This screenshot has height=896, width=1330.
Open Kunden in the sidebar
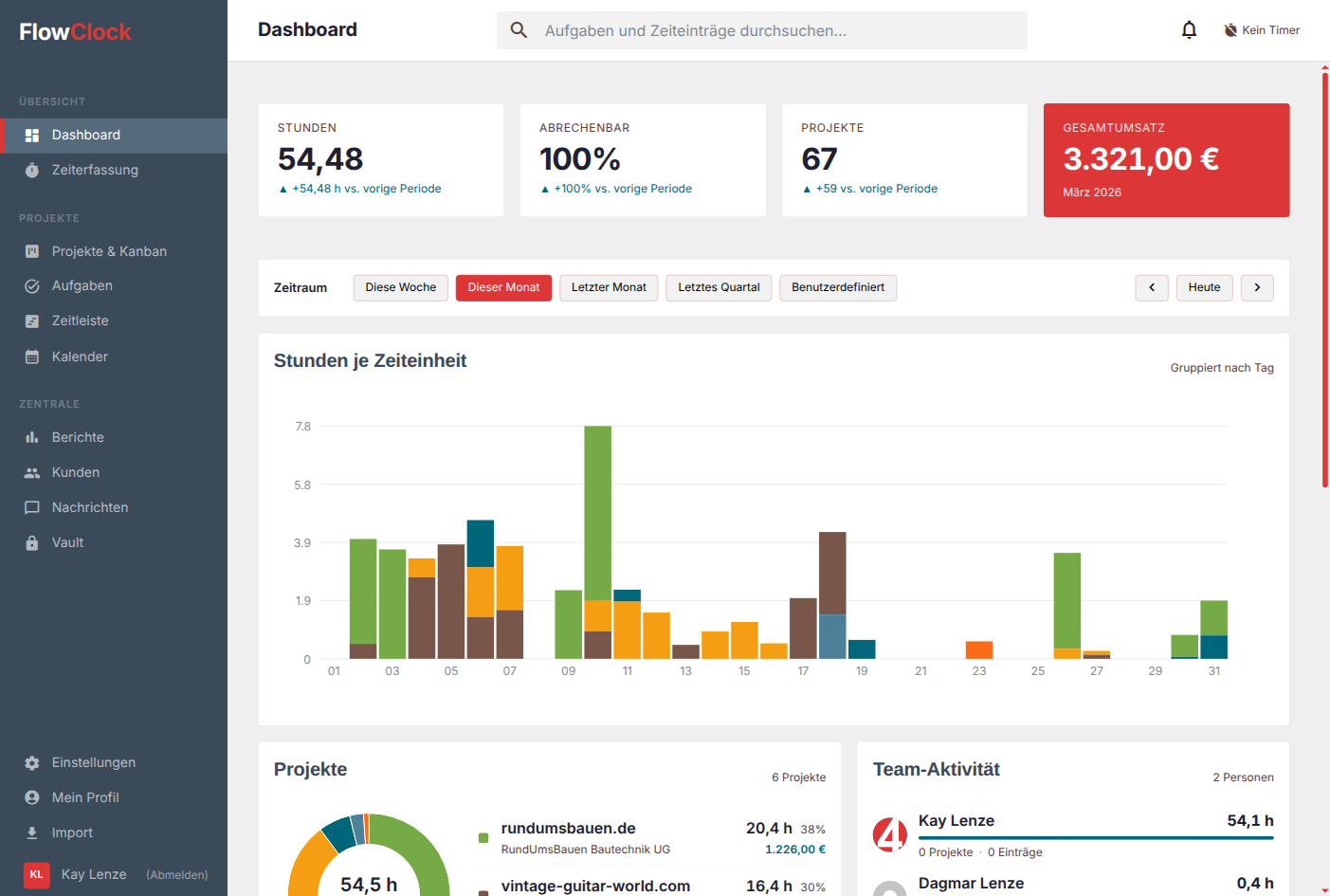tap(114, 472)
